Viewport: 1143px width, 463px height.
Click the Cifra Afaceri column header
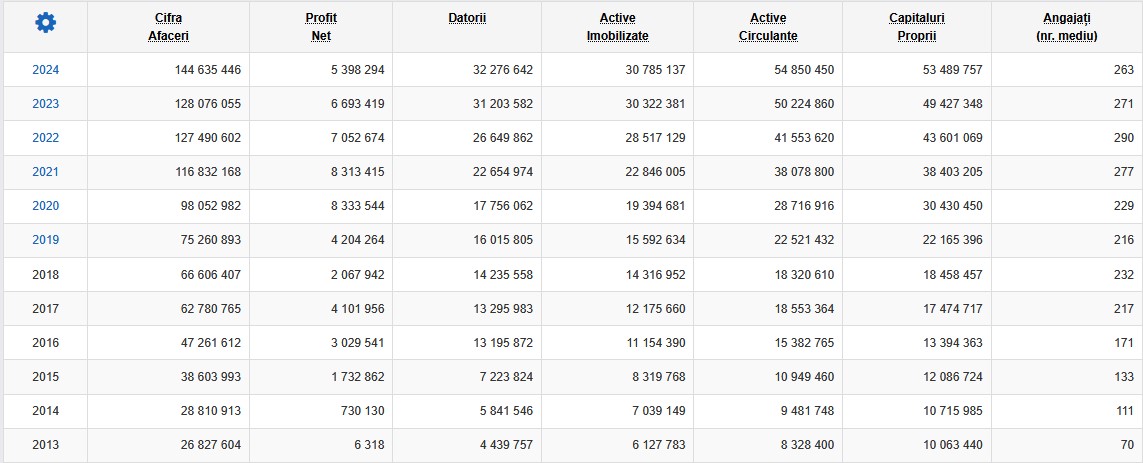pyautogui.click(x=168, y=27)
